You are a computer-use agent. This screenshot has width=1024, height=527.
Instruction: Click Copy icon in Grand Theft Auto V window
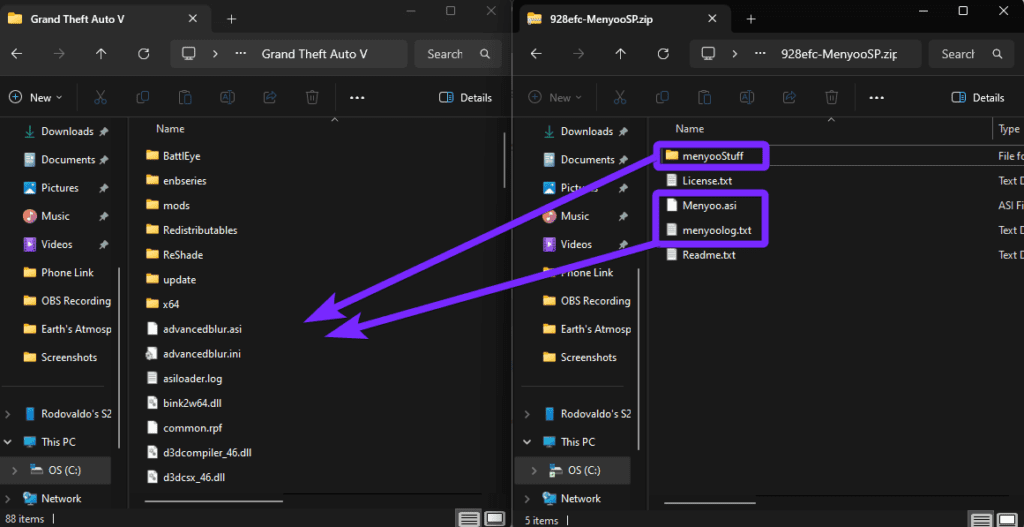[142, 97]
